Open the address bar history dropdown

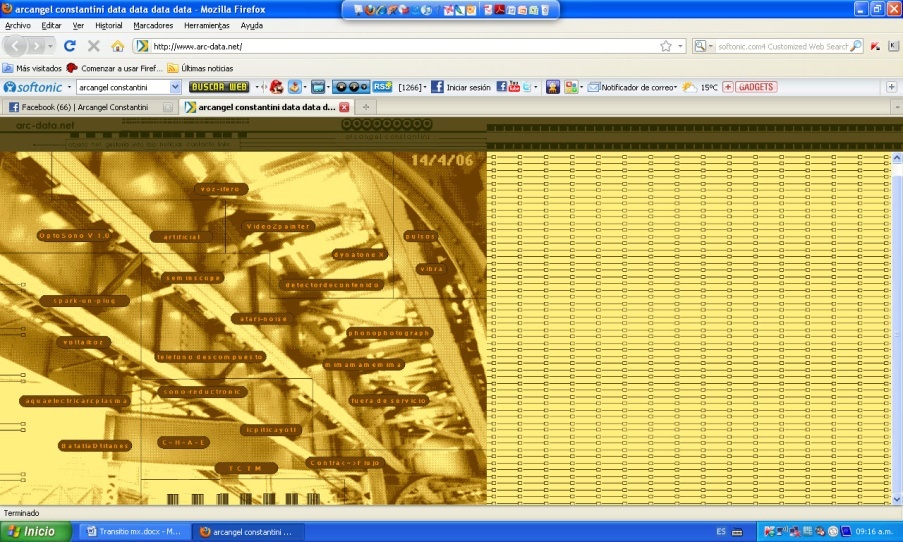(x=681, y=46)
